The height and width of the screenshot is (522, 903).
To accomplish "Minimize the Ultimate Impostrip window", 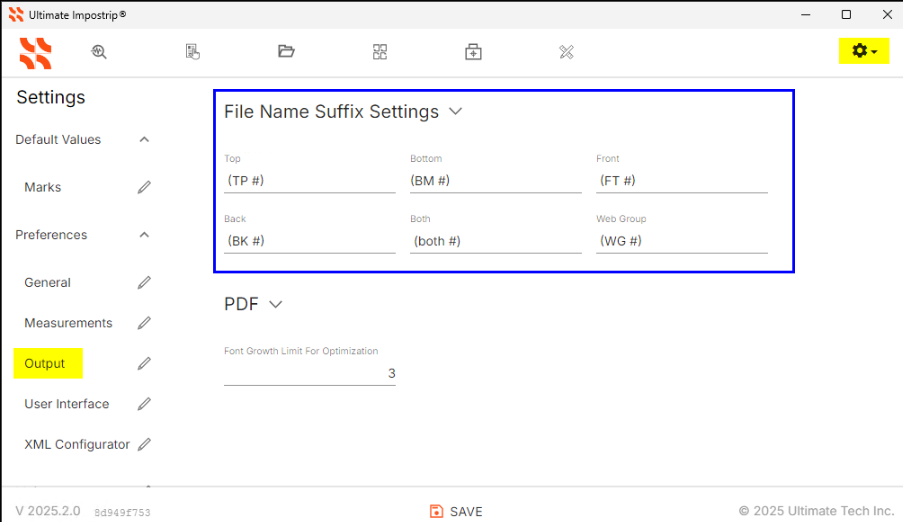I will pos(806,14).
